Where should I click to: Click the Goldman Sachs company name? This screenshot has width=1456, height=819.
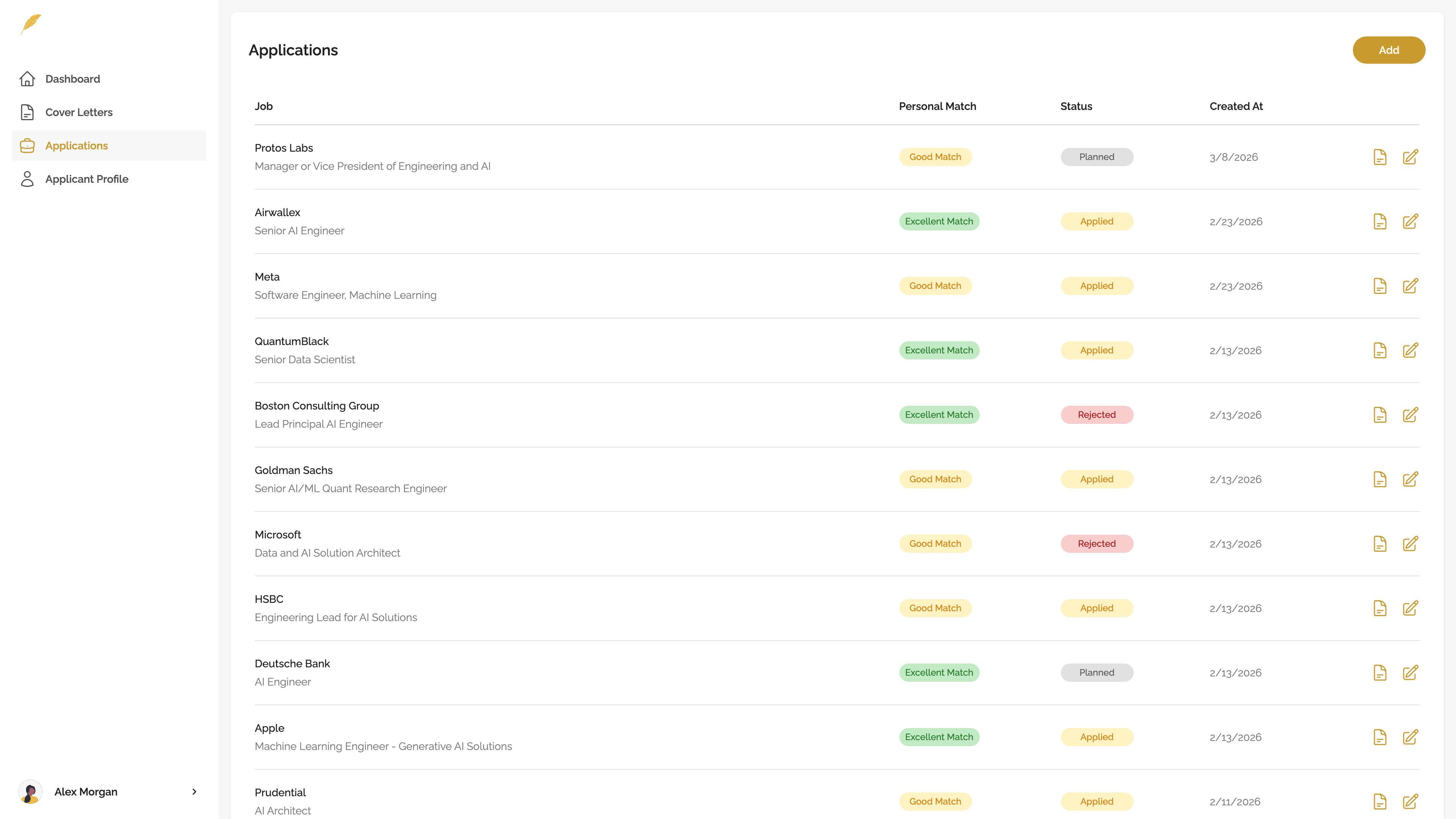coord(293,470)
